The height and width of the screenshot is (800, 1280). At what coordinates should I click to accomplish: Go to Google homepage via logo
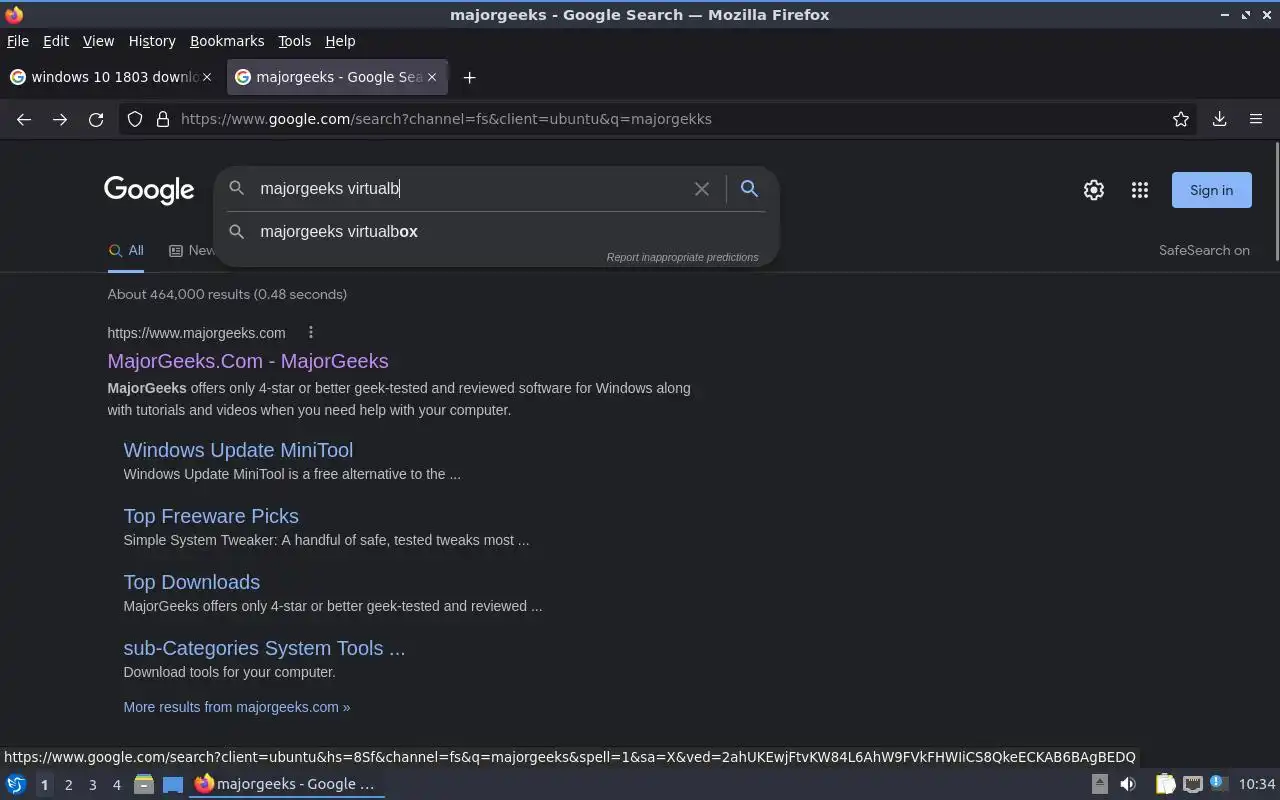149,190
